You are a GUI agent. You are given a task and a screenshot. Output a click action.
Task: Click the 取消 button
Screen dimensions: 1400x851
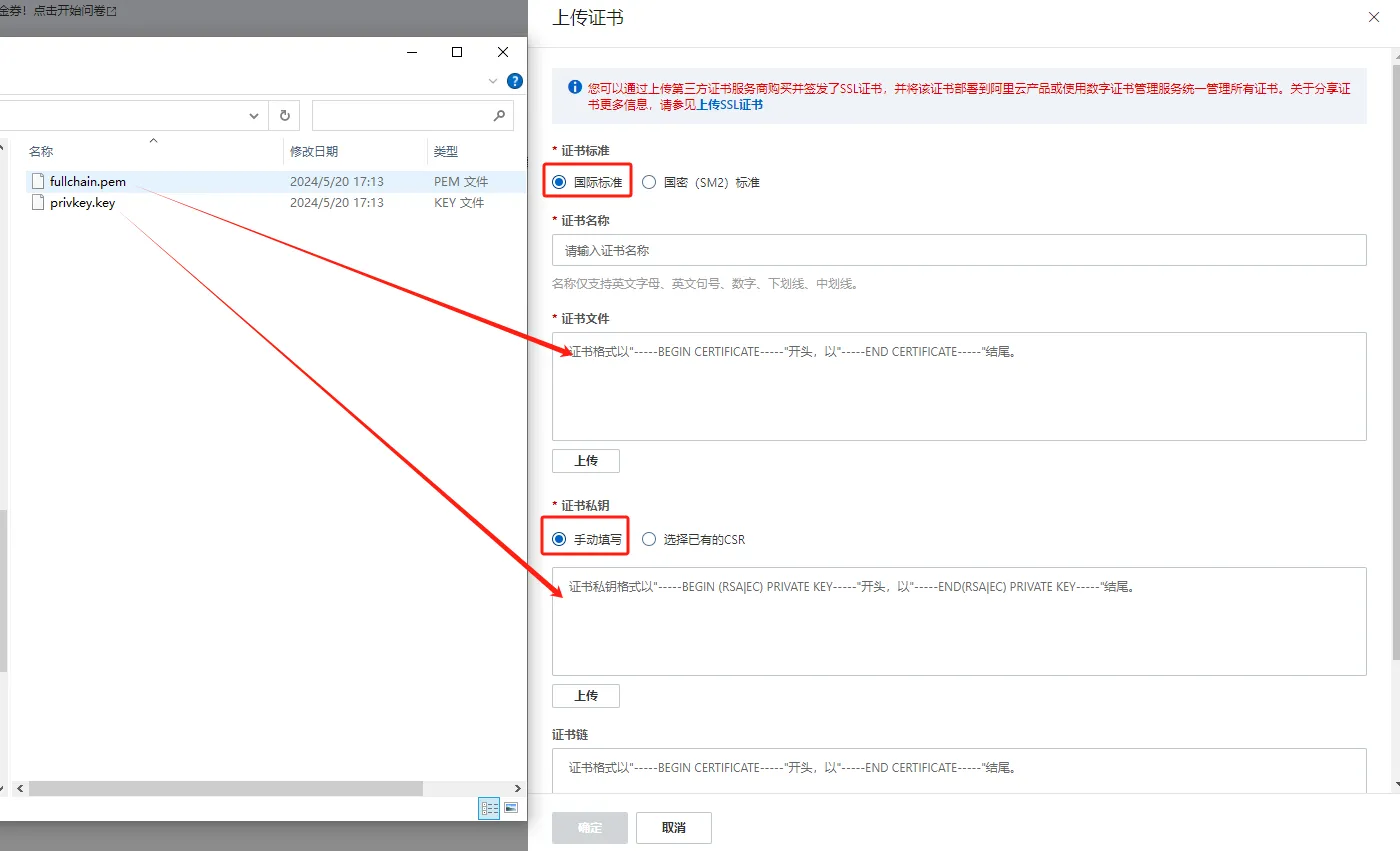tap(674, 828)
